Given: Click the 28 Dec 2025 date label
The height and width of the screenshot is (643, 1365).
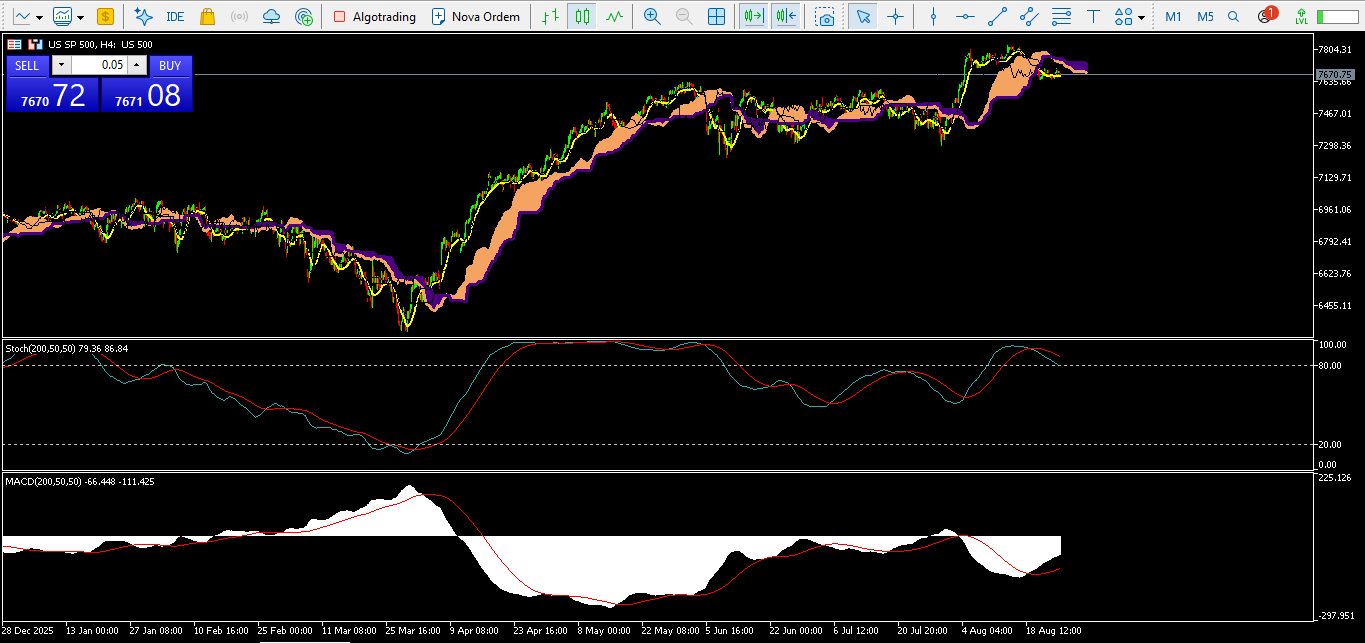Looking at the screenshot, I should coord(29,631).
